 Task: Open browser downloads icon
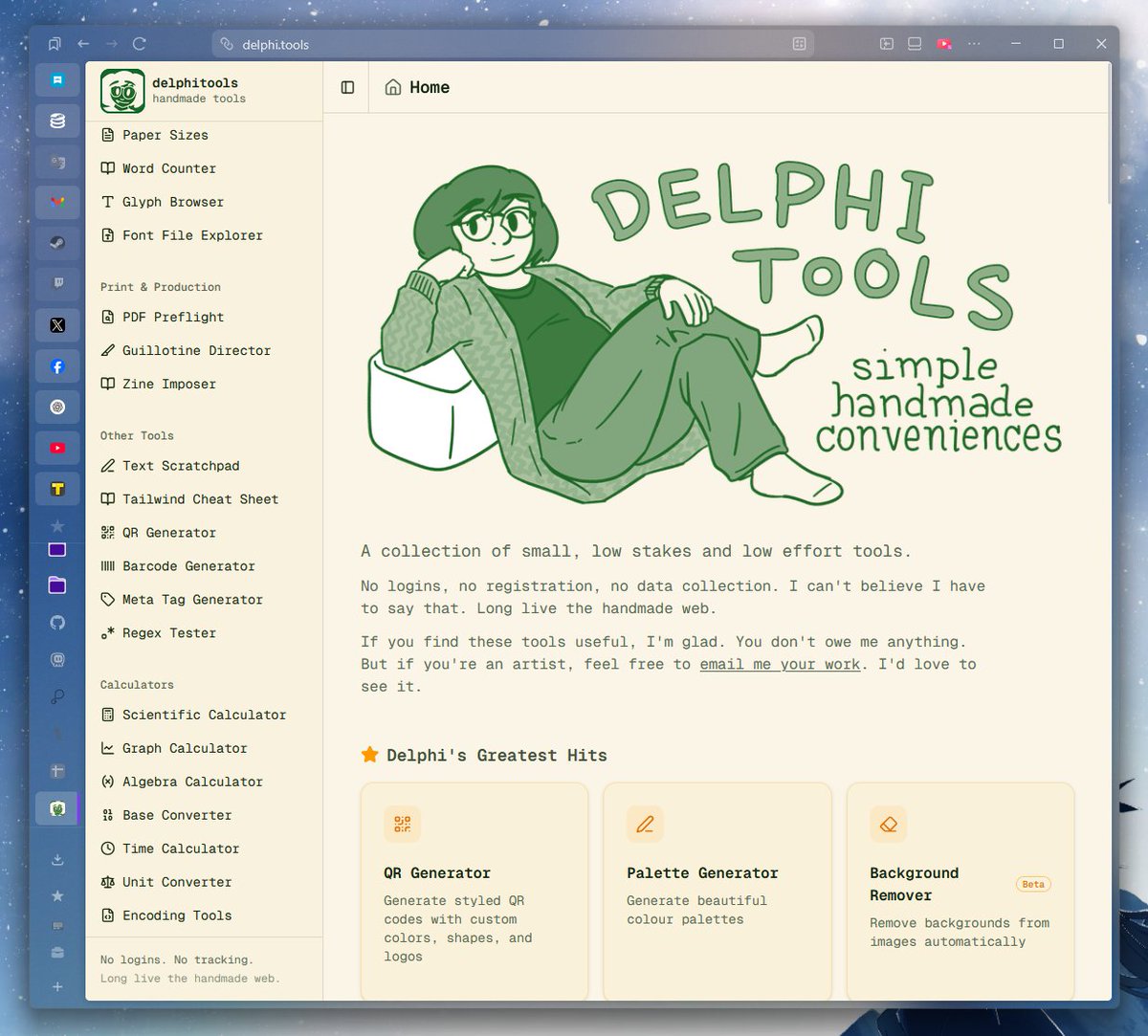tap(57, 859)
